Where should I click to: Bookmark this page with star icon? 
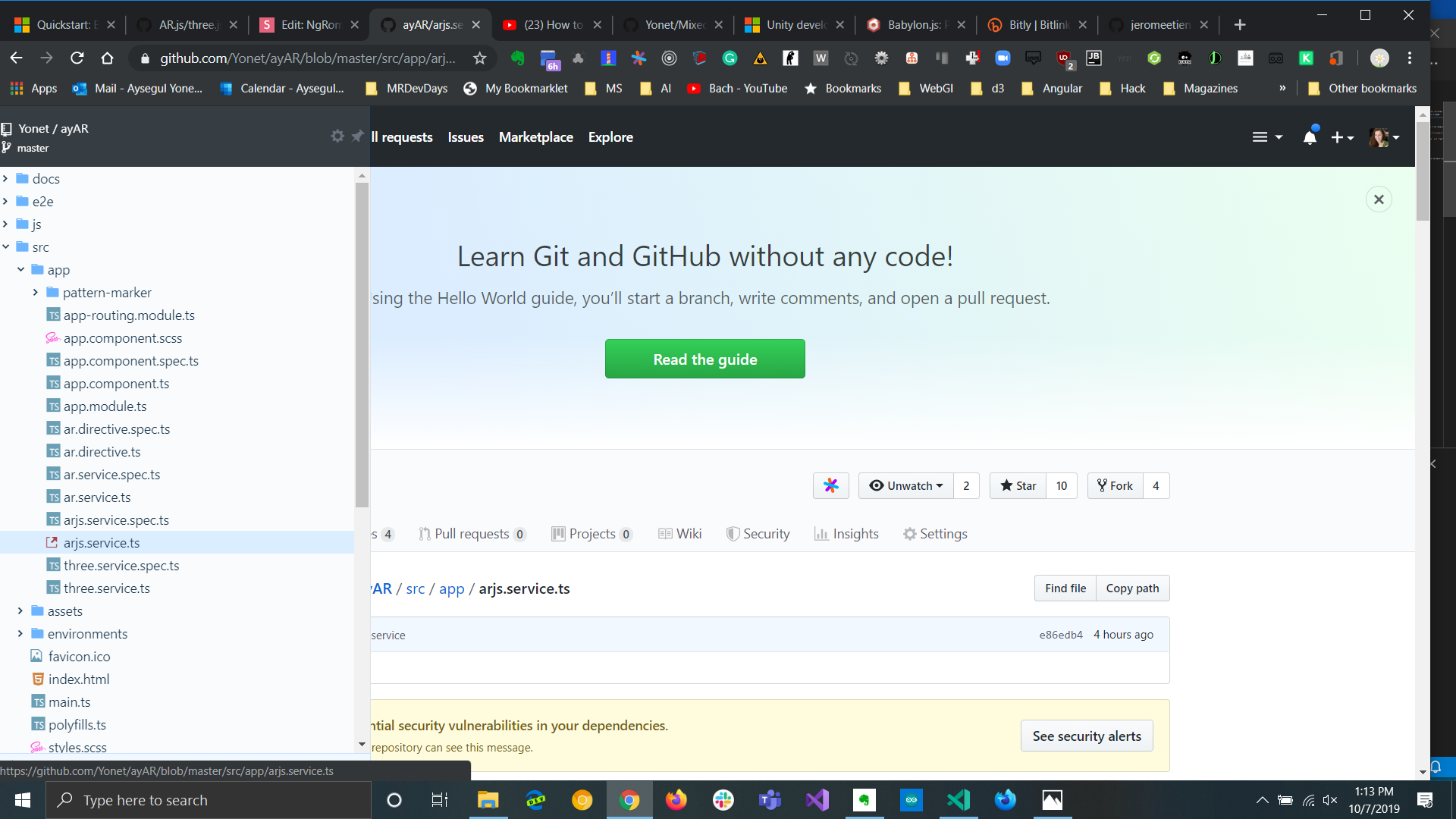point(479,58)
